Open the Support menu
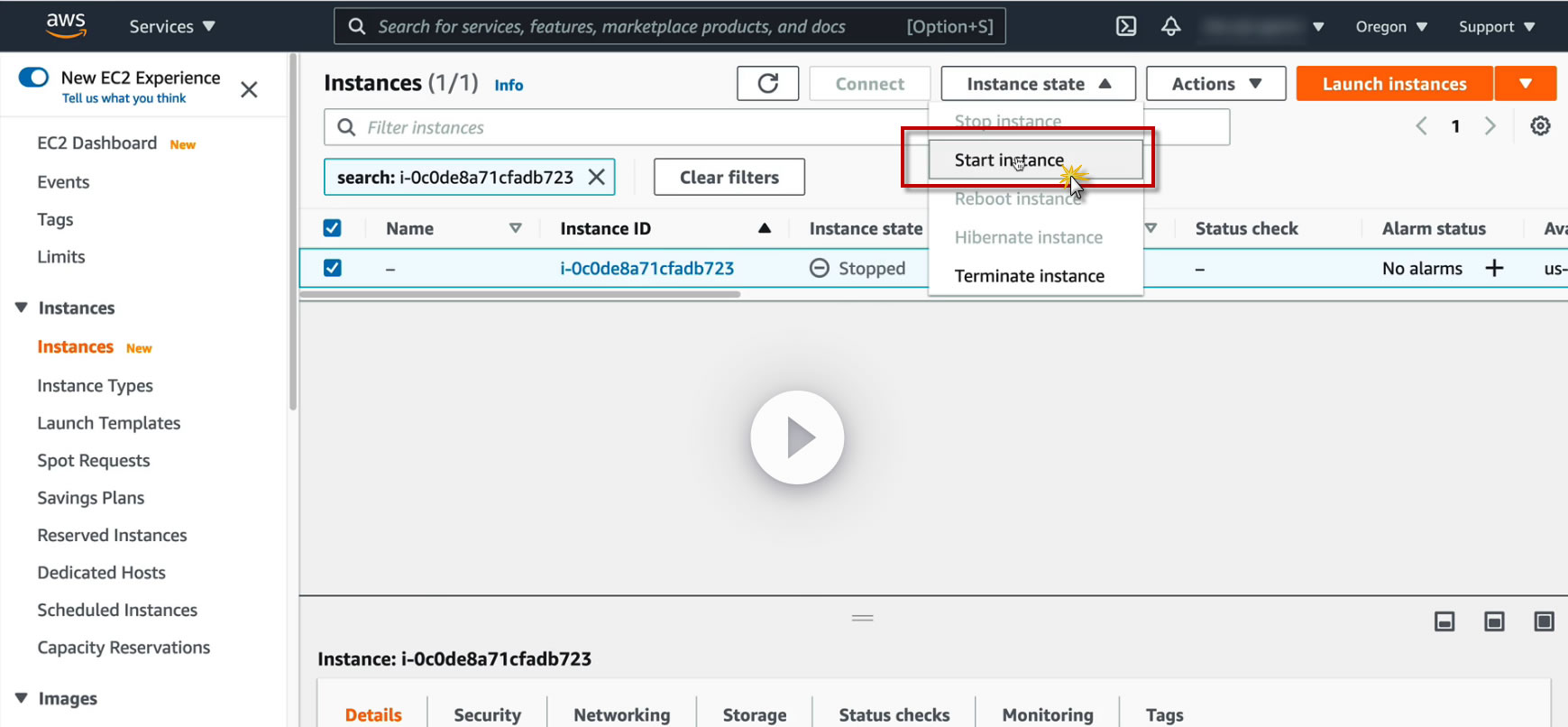 pos(1497,26)
